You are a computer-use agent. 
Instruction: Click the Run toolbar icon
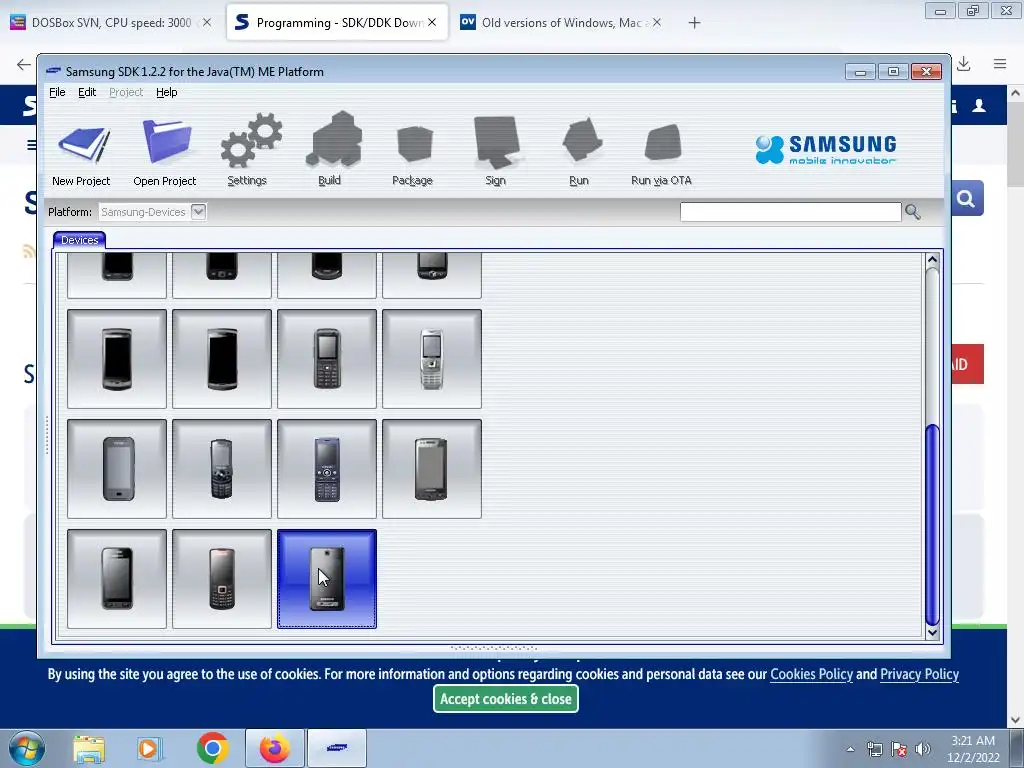582,139
